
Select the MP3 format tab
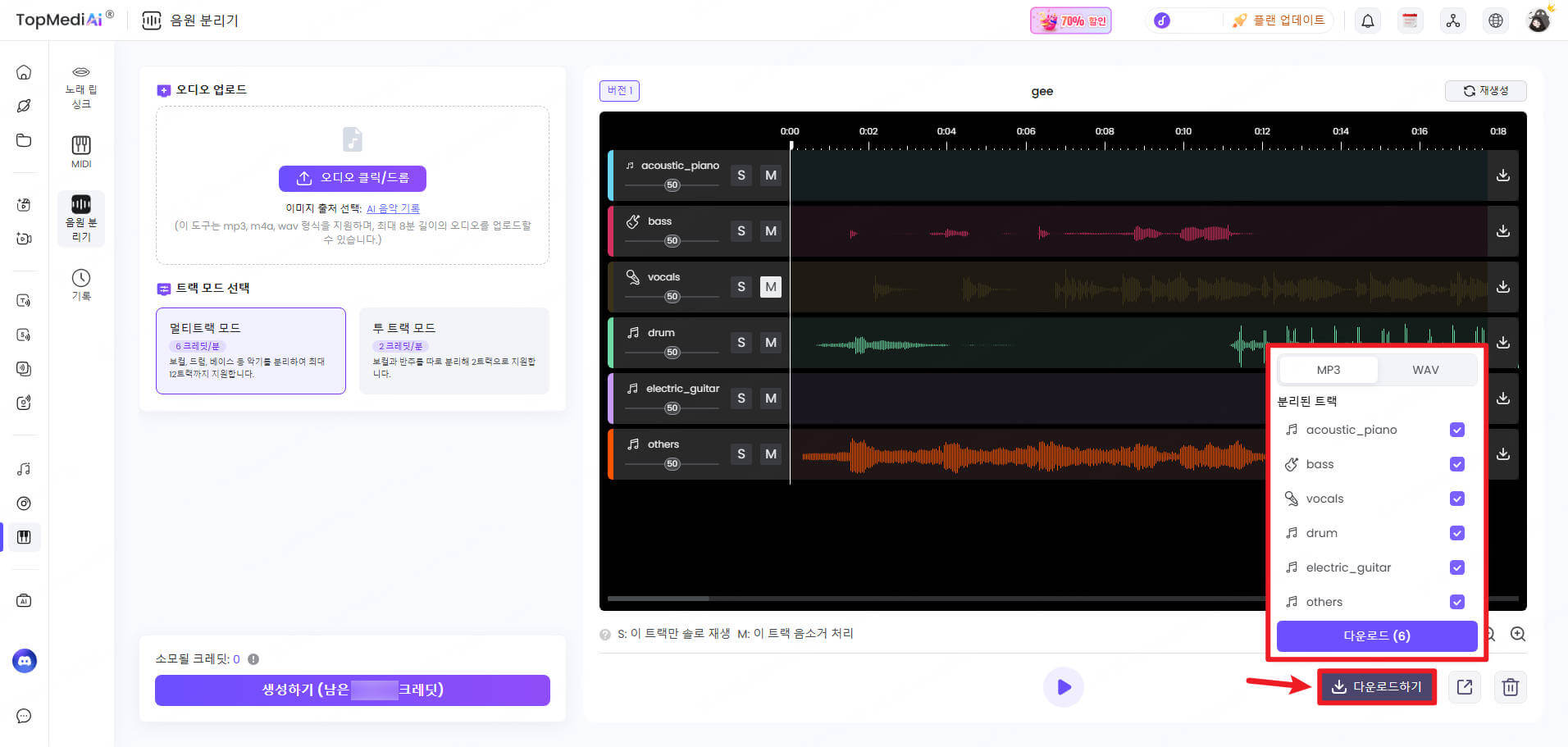tap(1328, 370)
